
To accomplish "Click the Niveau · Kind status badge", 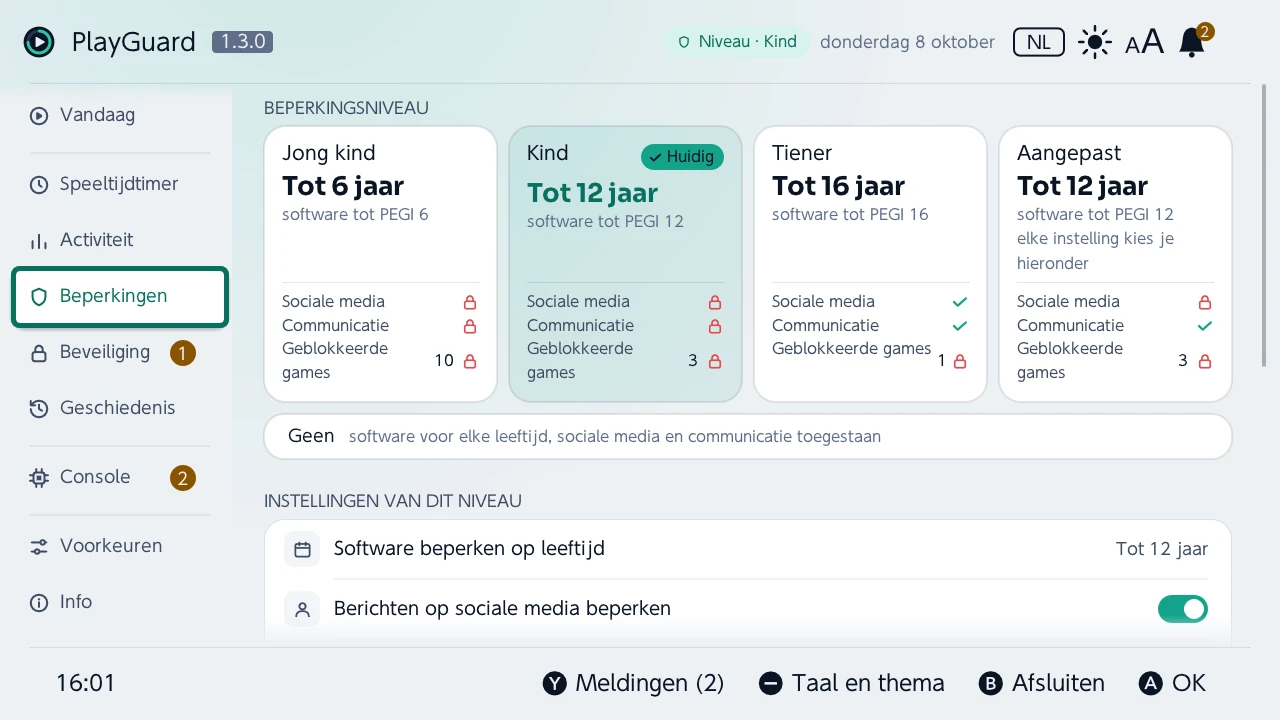I will 738,42.
